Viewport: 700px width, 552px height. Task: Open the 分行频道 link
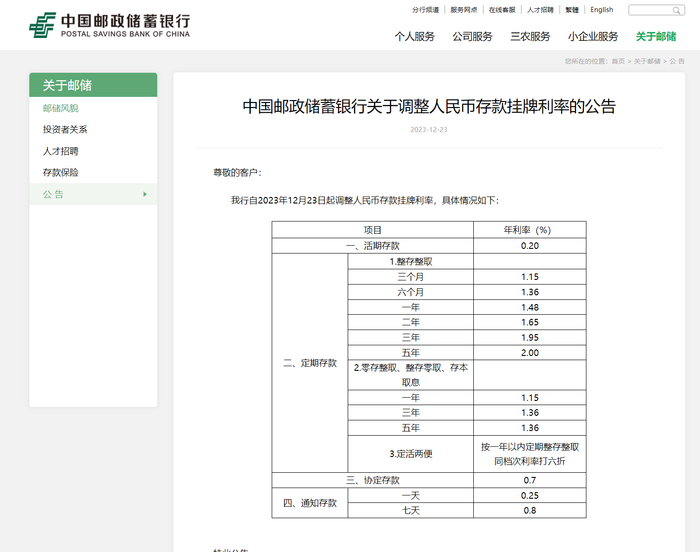pos(425,10)
